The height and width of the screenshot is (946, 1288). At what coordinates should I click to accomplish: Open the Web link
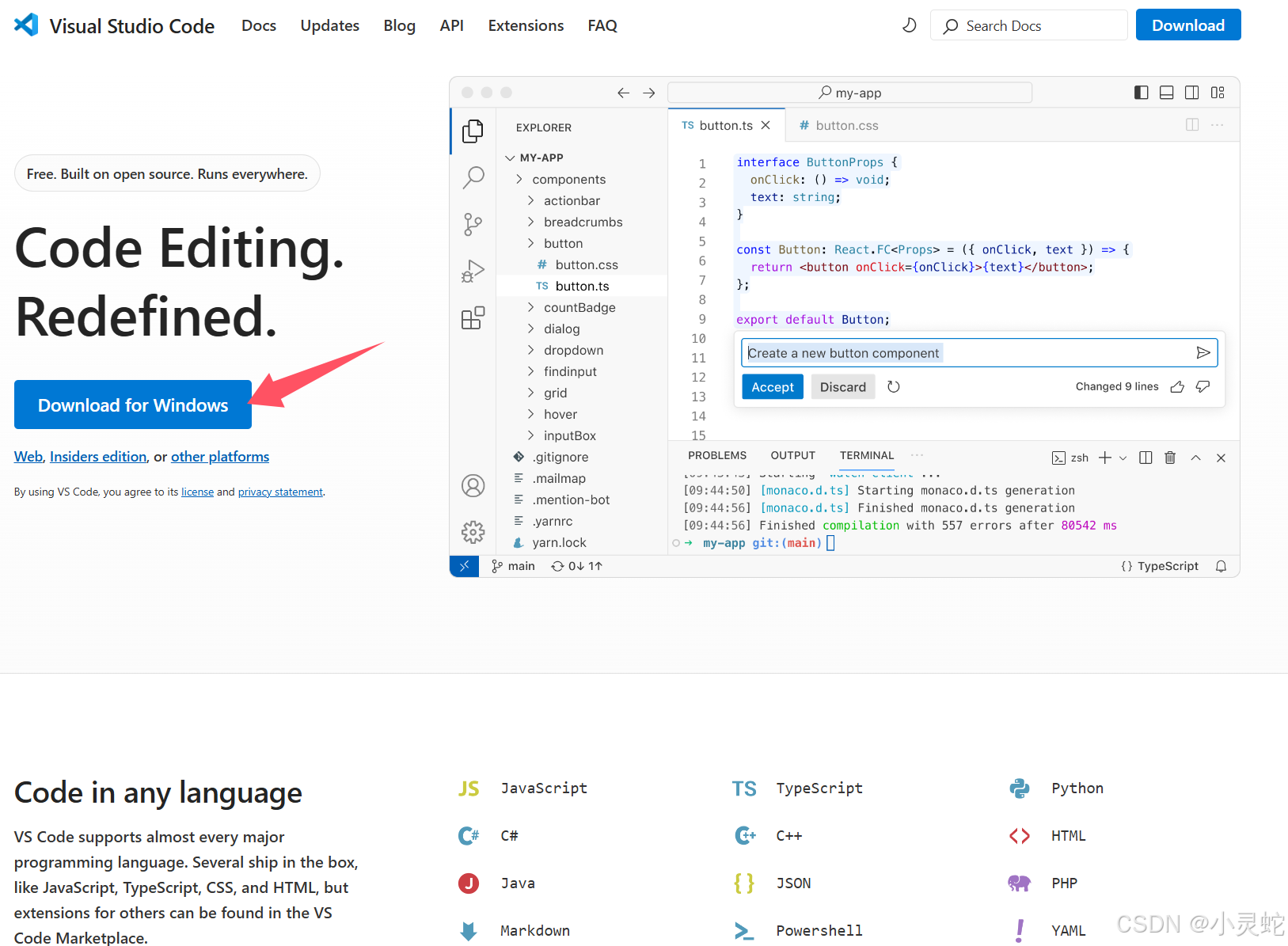[28, 457]
